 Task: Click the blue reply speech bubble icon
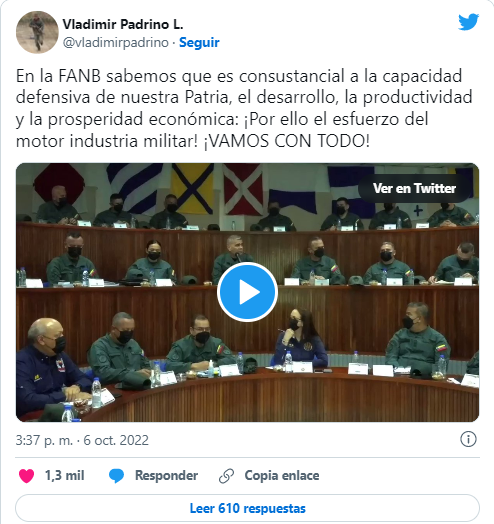click(x=116, y=476)
